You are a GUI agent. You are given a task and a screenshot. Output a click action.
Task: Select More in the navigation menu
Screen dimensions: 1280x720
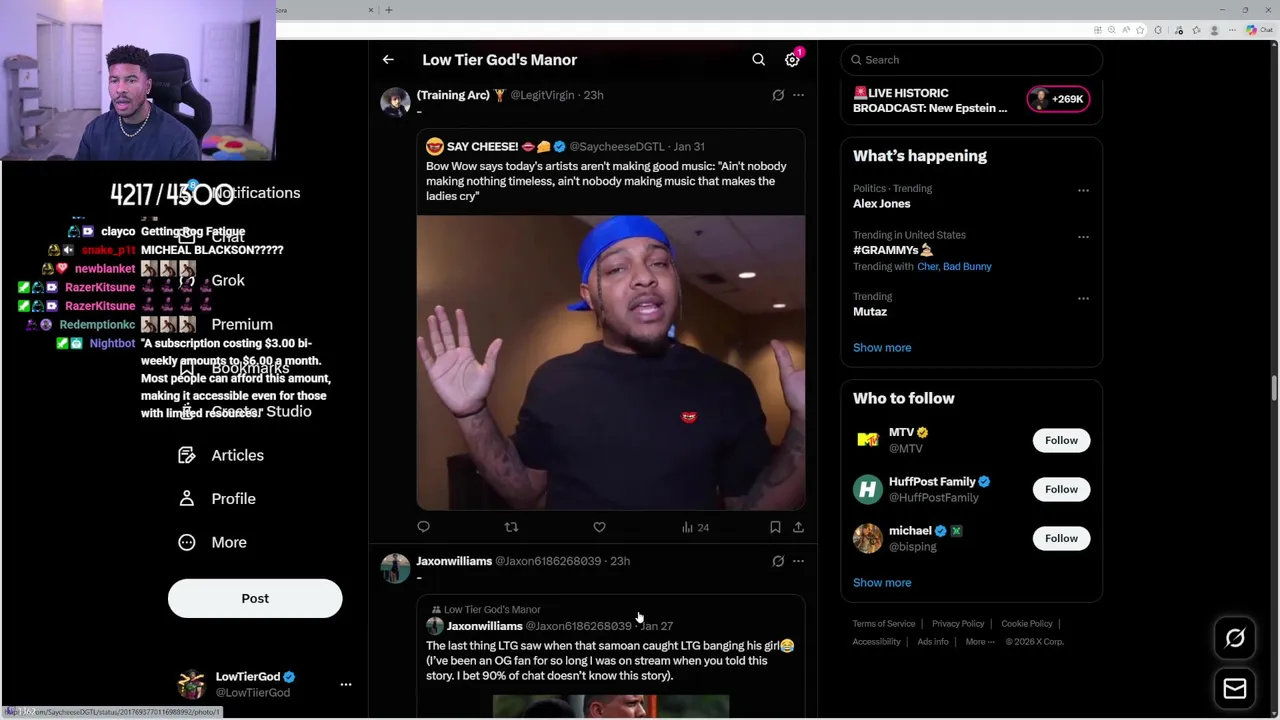229,542
